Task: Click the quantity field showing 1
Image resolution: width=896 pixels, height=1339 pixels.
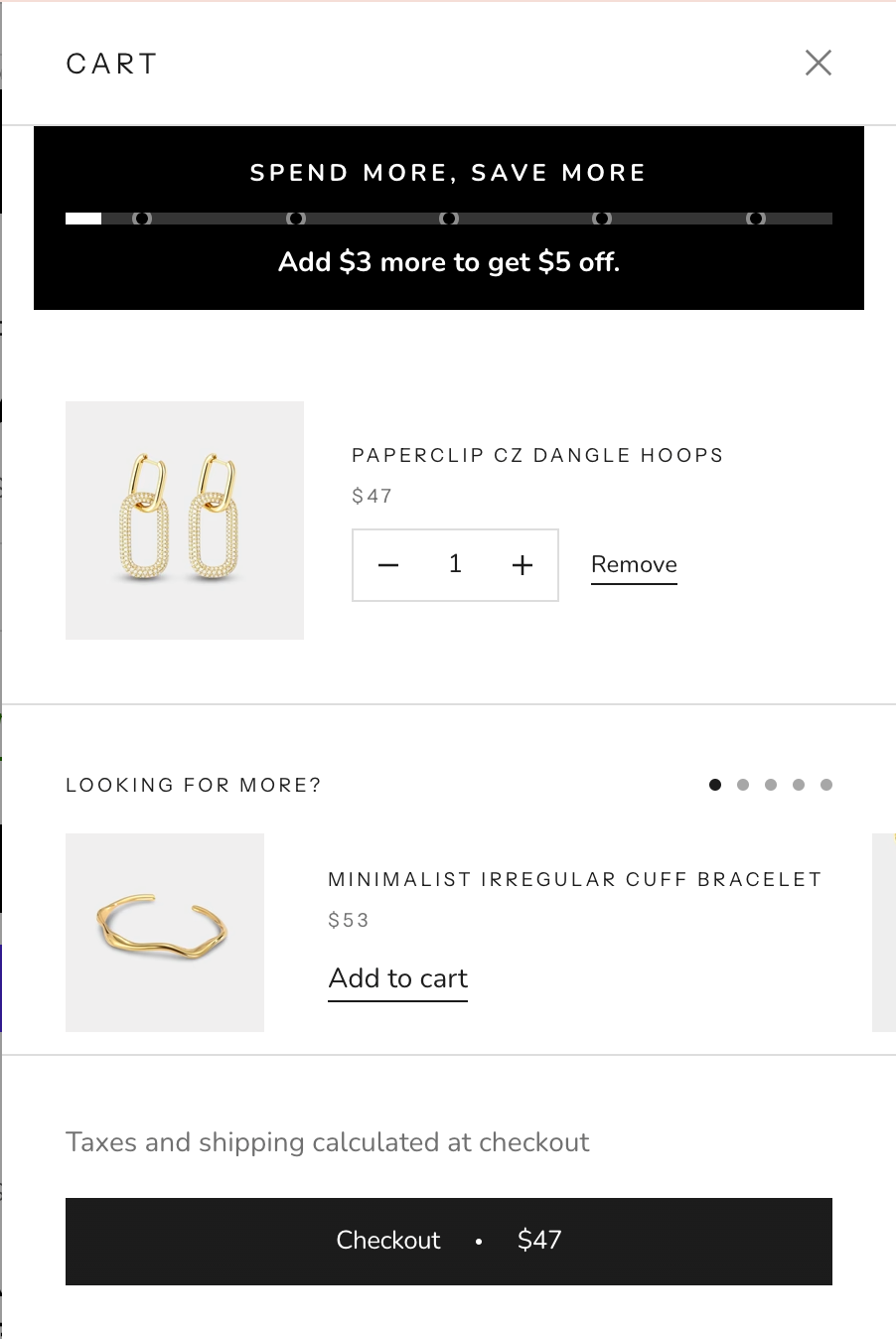Action: 455,565
